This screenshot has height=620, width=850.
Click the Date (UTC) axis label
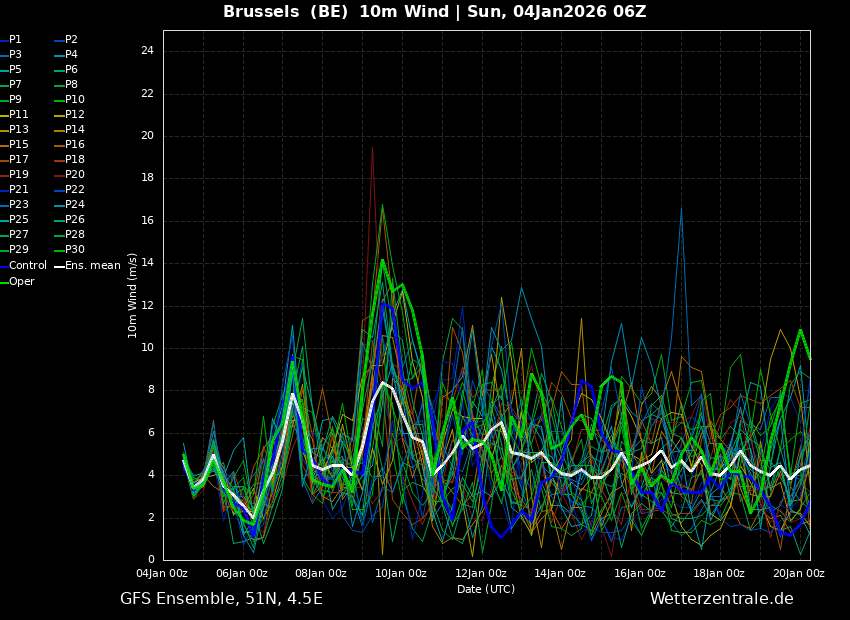[486, 590]
